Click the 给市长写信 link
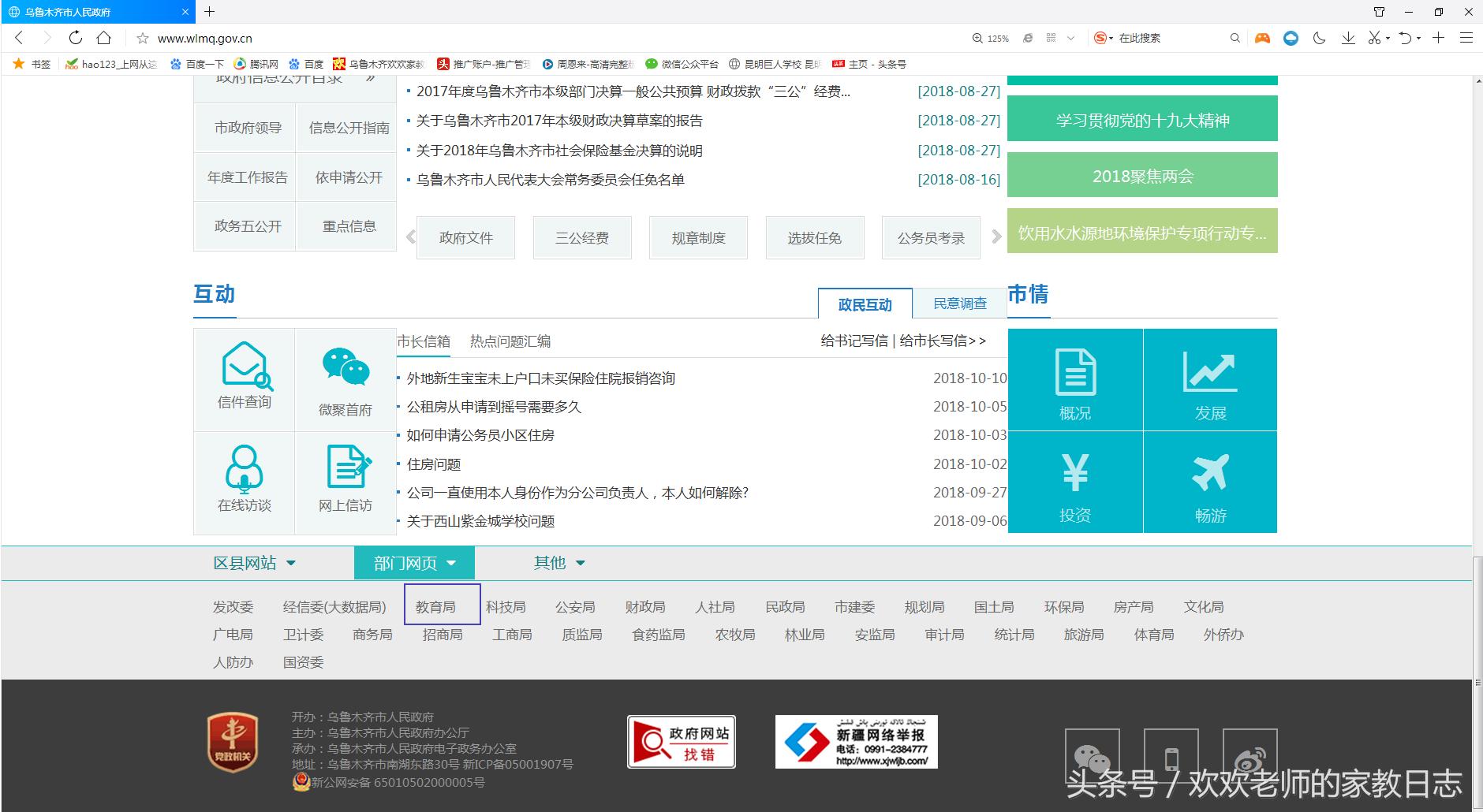Screen dimensions: 1483x812 [x=935, y=341]
